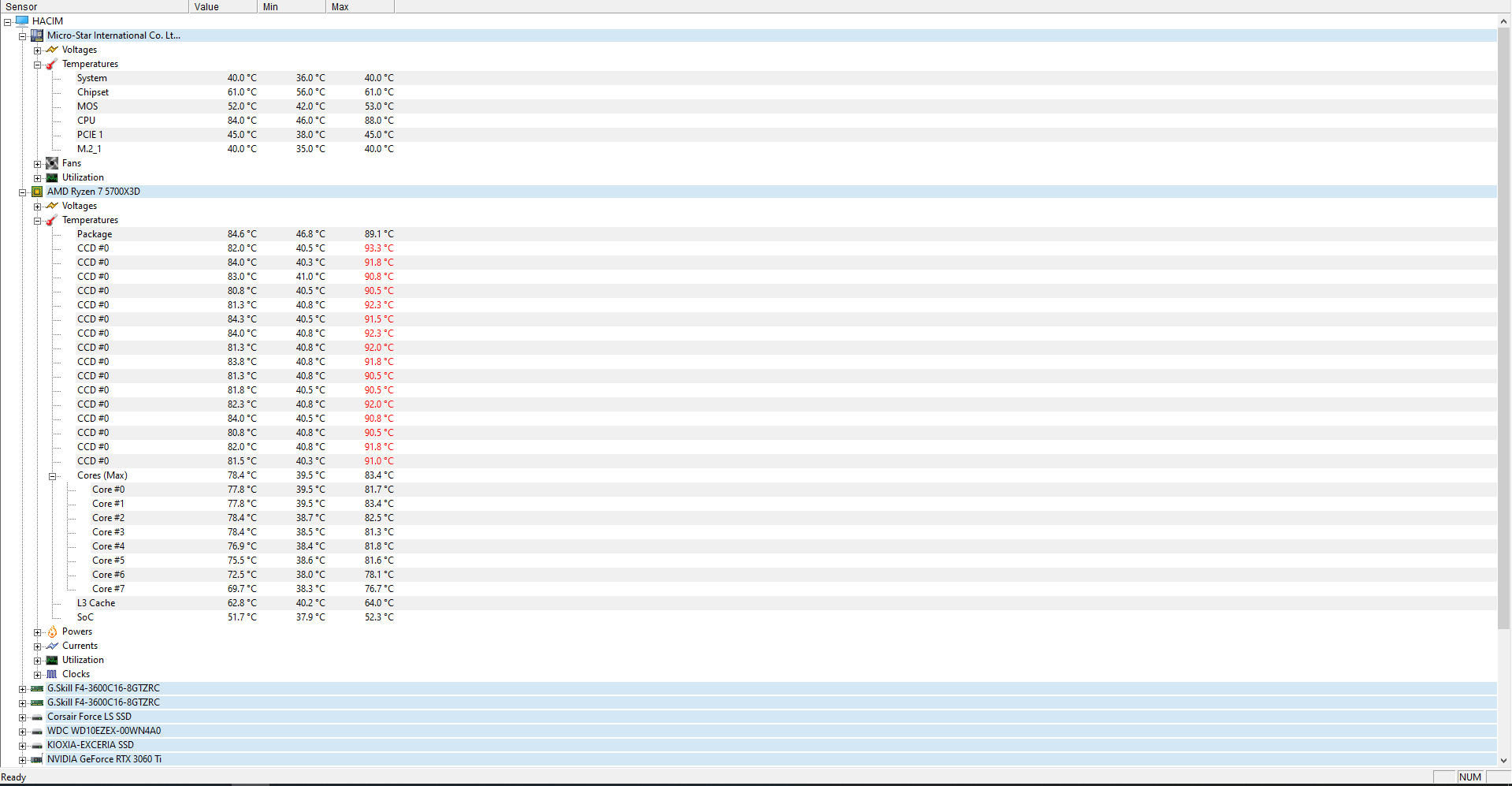The image size is (1512, 786).
Task: Expand the Corsair Force LS SSD node
Action: pos(23,717)
